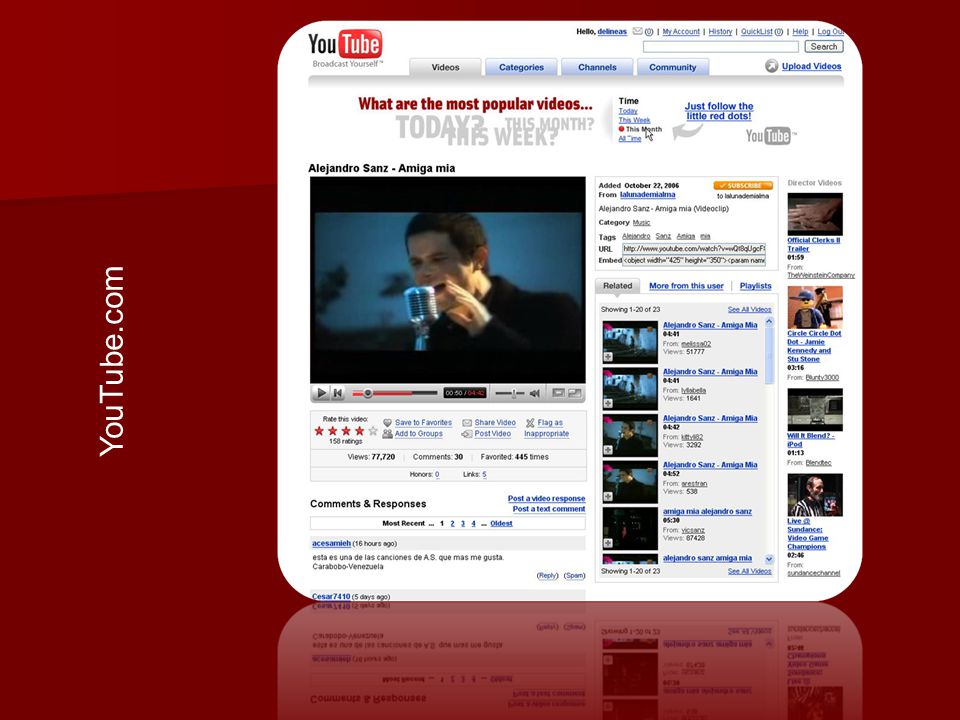Open the Music category link
960x720 pixels.
tap(641, 223)
